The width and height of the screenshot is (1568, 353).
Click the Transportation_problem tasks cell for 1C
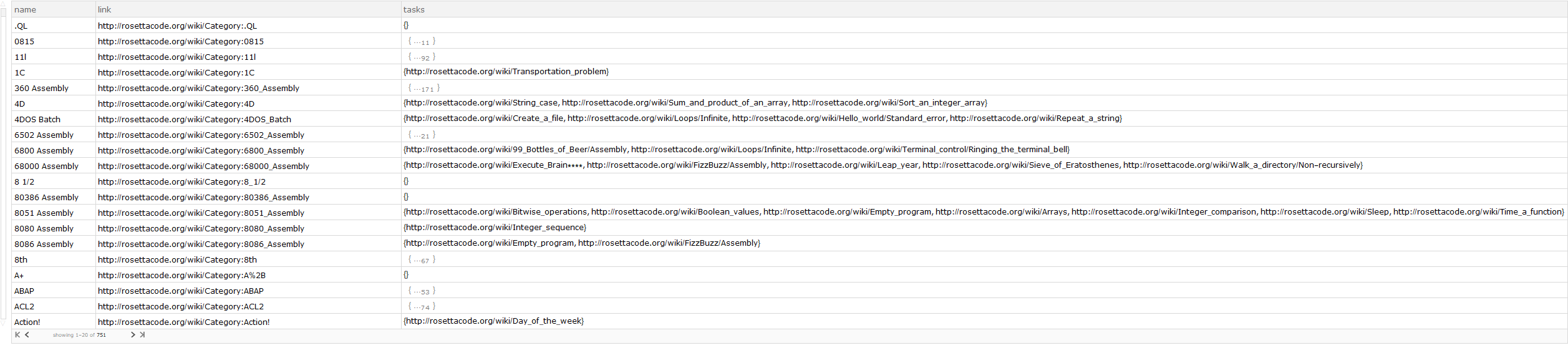pos(984,72)
